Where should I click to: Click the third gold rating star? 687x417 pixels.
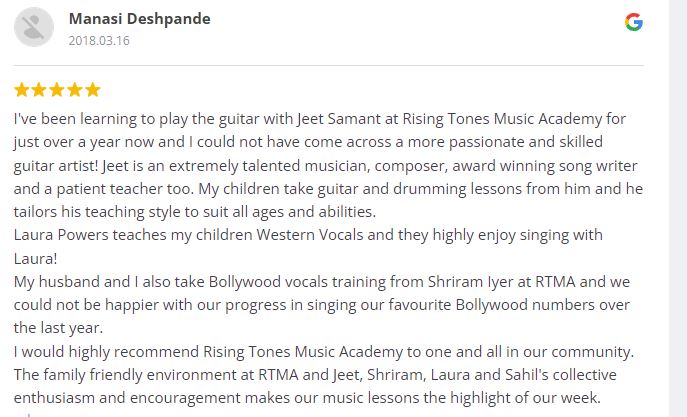tap(57, 90)
